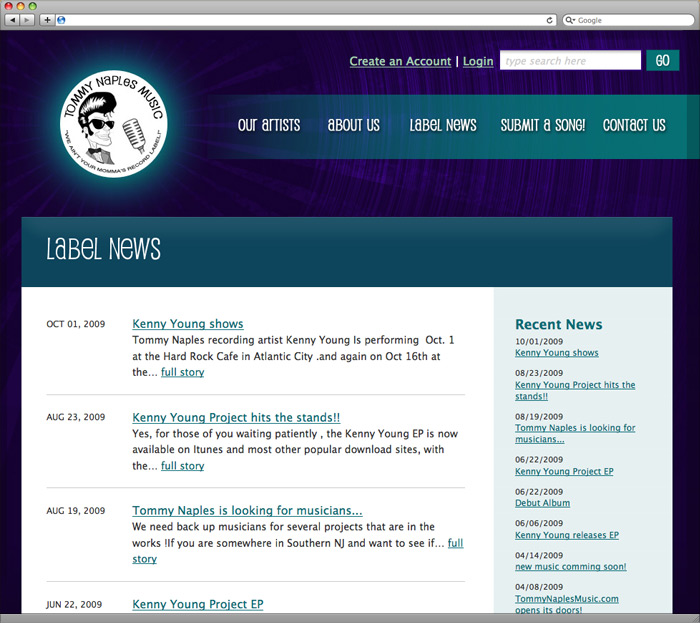Image resolution: width=700 pixels, height=623 pixels.
Task: Open Recent News 'Kenny Young shows' link
Action: pos(557,353)
